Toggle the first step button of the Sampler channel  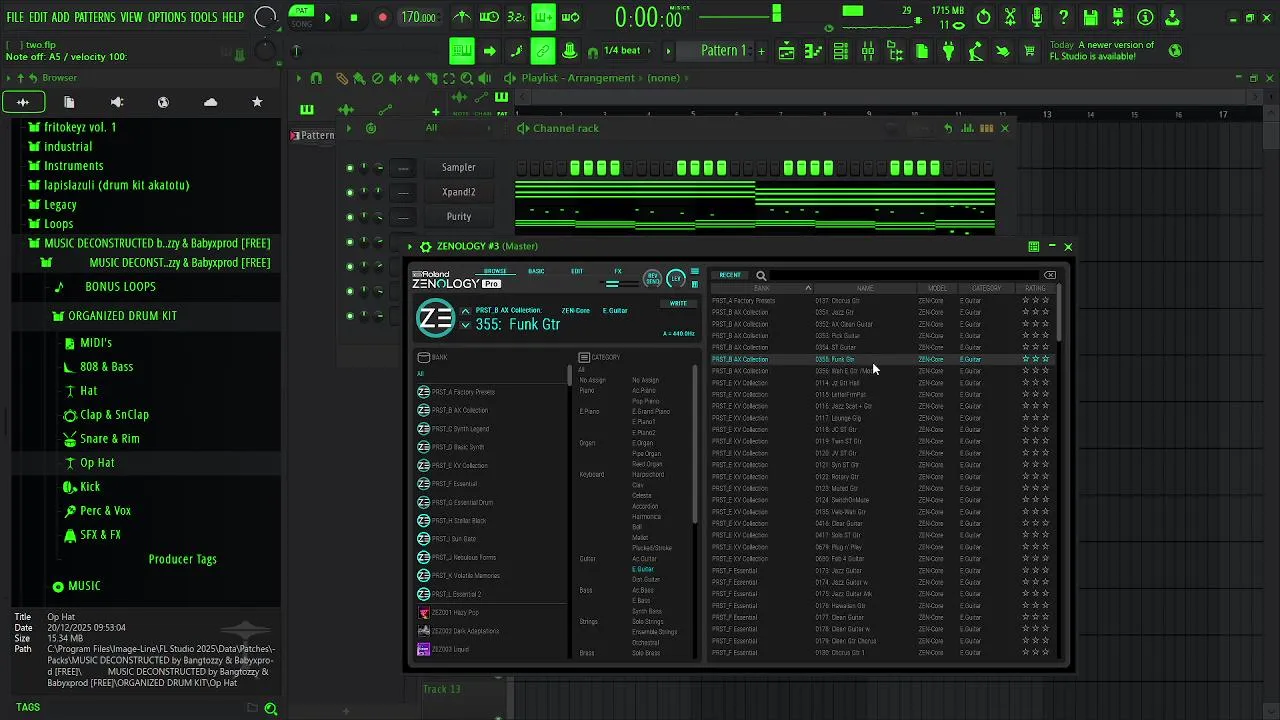[521, 168]
